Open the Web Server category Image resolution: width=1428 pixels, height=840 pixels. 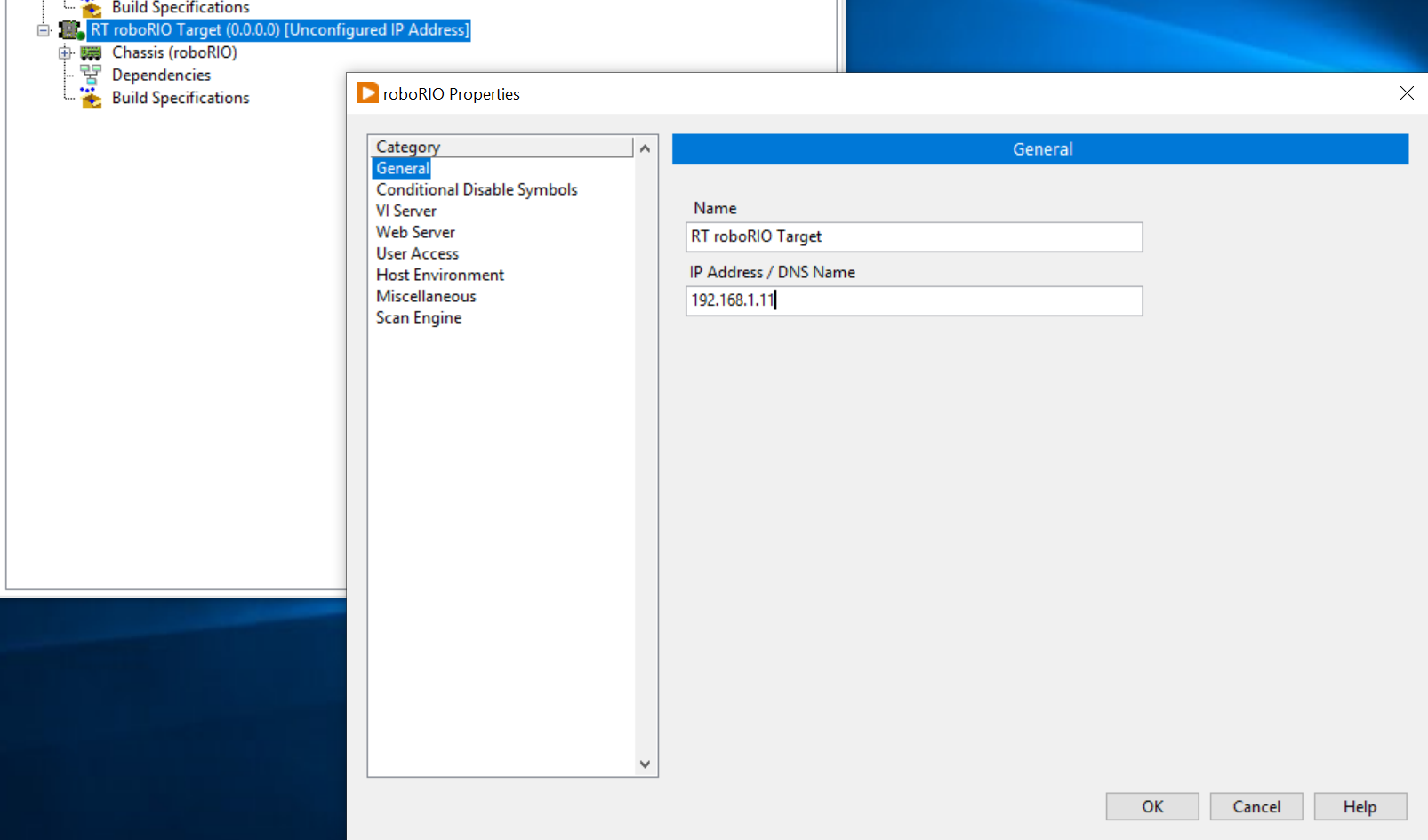coord(415,232)
